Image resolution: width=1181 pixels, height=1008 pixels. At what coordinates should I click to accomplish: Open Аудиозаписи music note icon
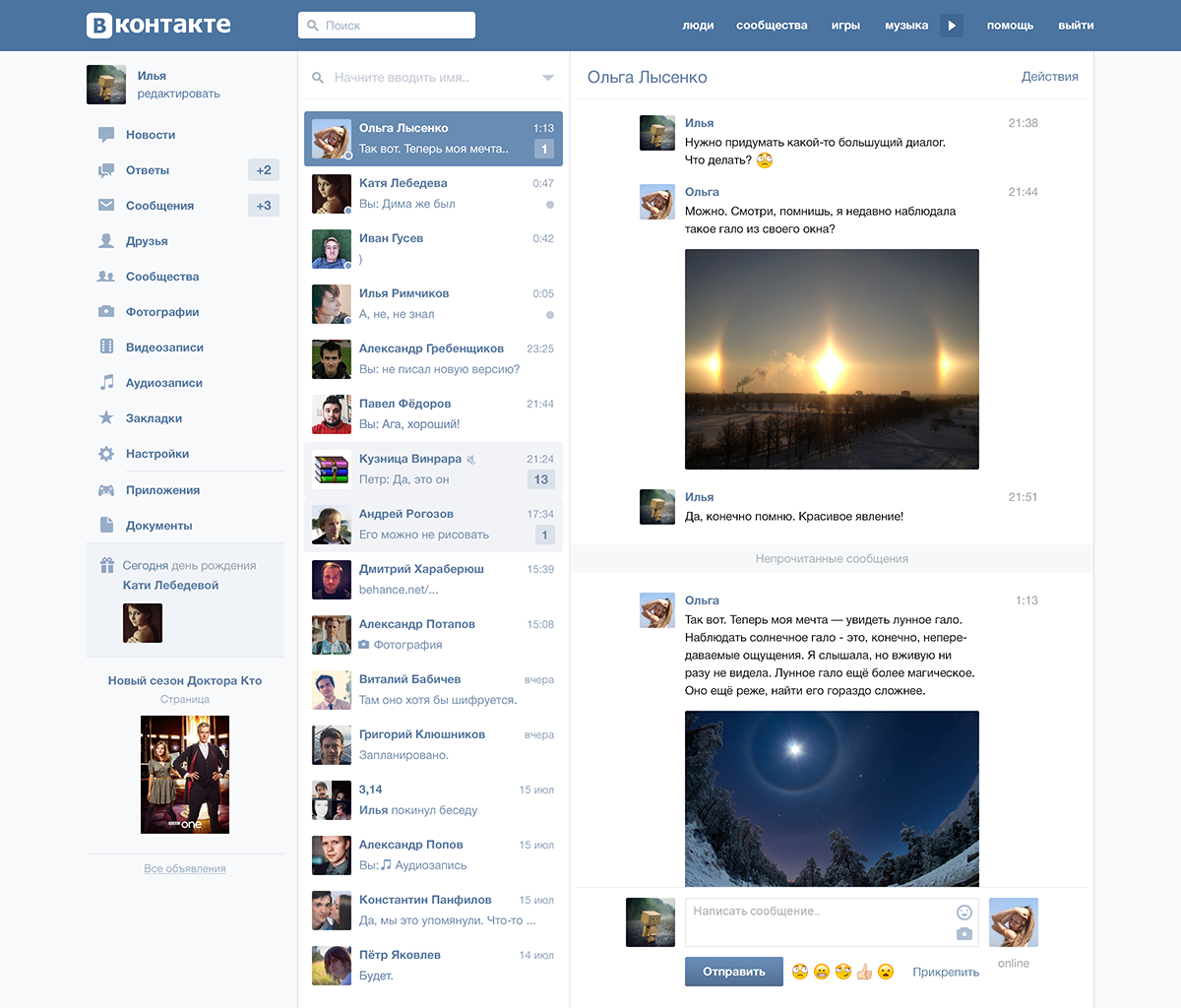[x=106, y=383]
